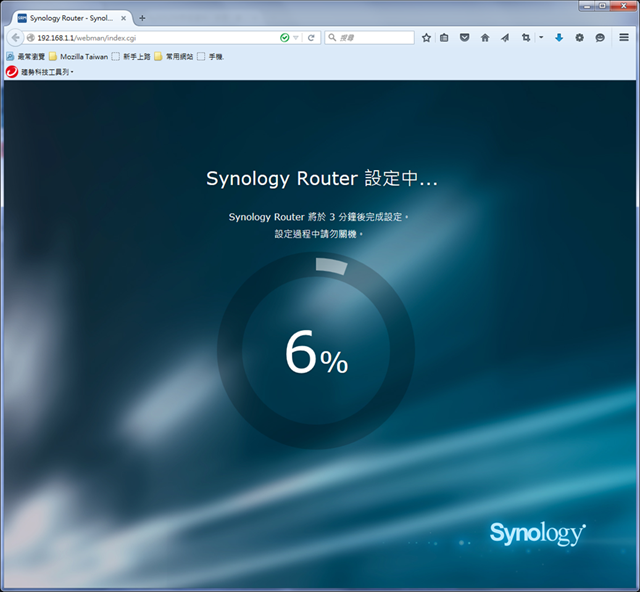Click the 'Synology Router 設定中...' heading

click(322, 179)
